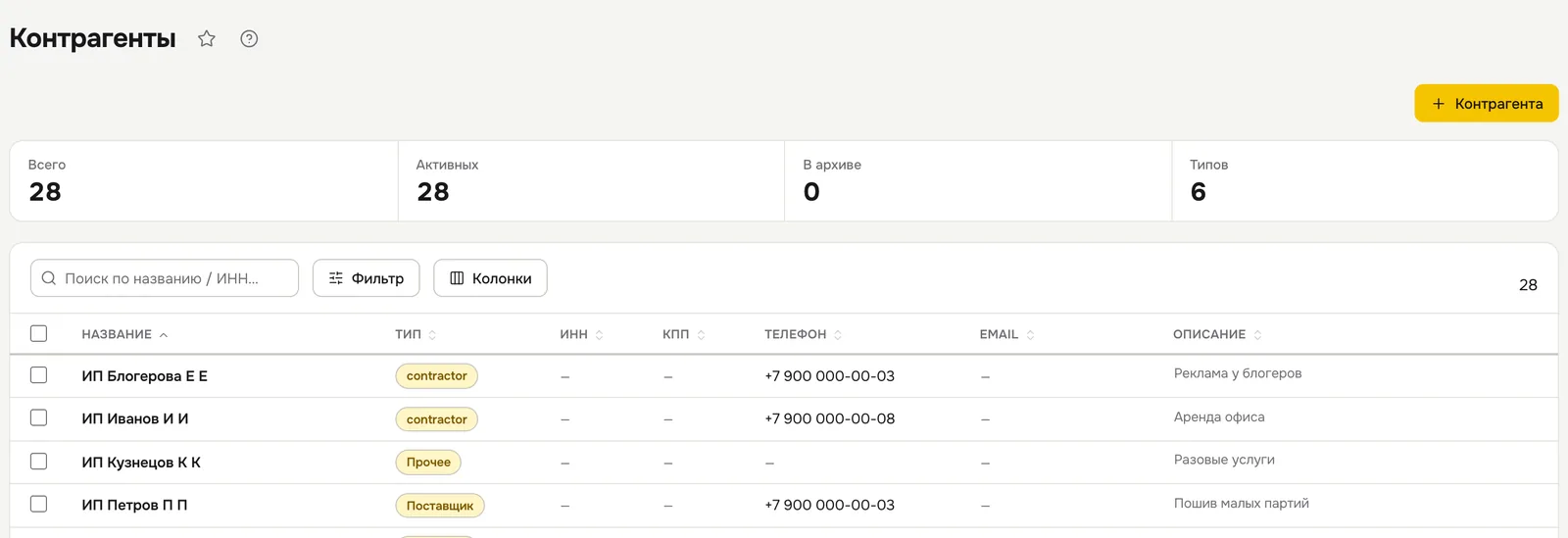The width and height of the screenshot is (1568, 538).
Task: Click the contractor badge of ИП Блогерова
Action: coord(437,376)
